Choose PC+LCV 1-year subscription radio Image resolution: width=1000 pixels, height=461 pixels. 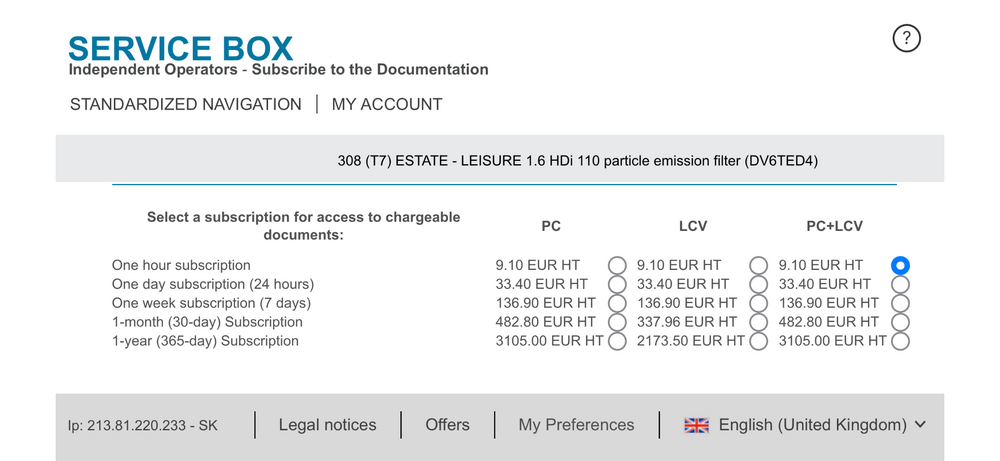(900, 341)
